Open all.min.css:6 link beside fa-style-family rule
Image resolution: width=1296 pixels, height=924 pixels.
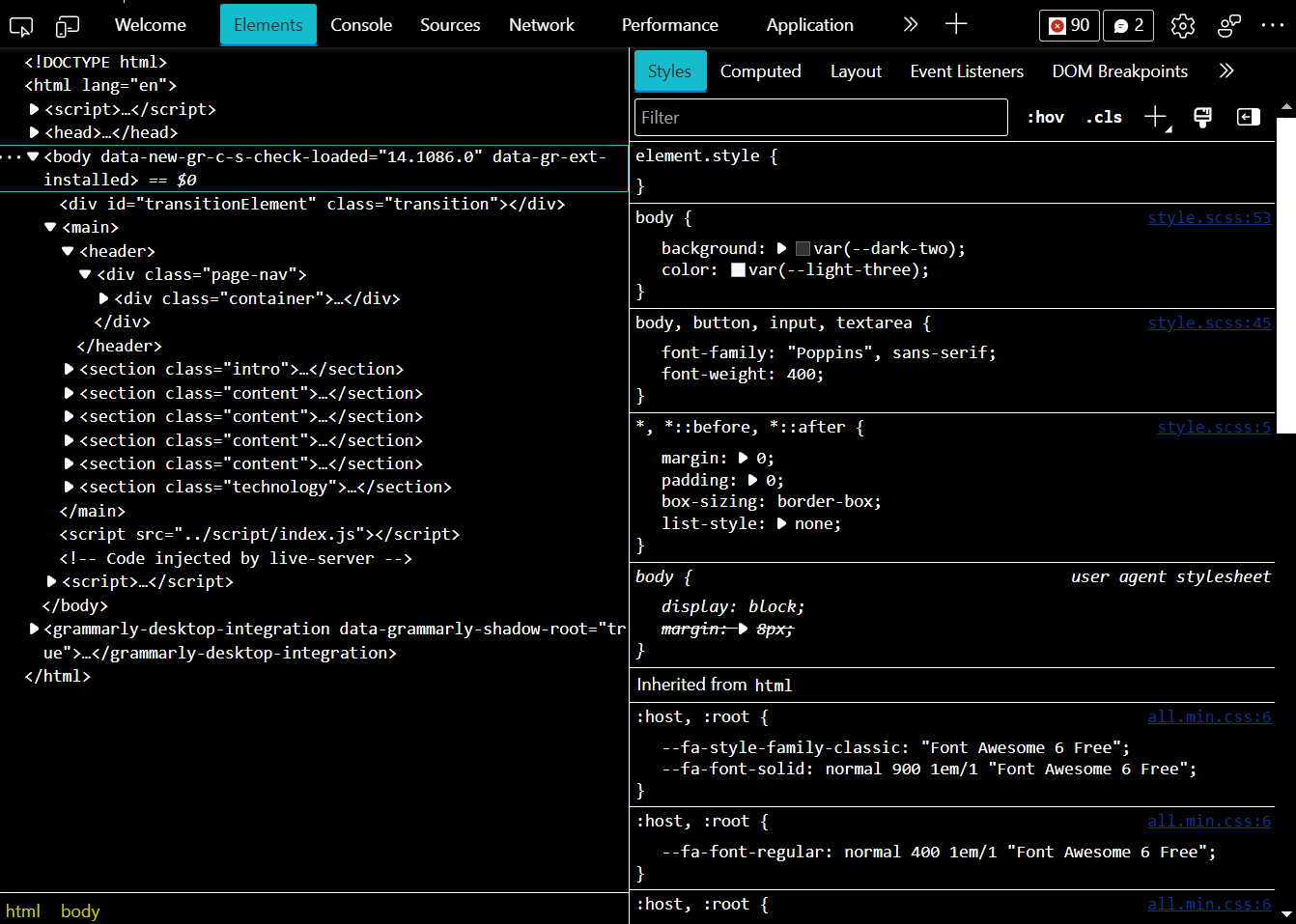pos(1209,717)
